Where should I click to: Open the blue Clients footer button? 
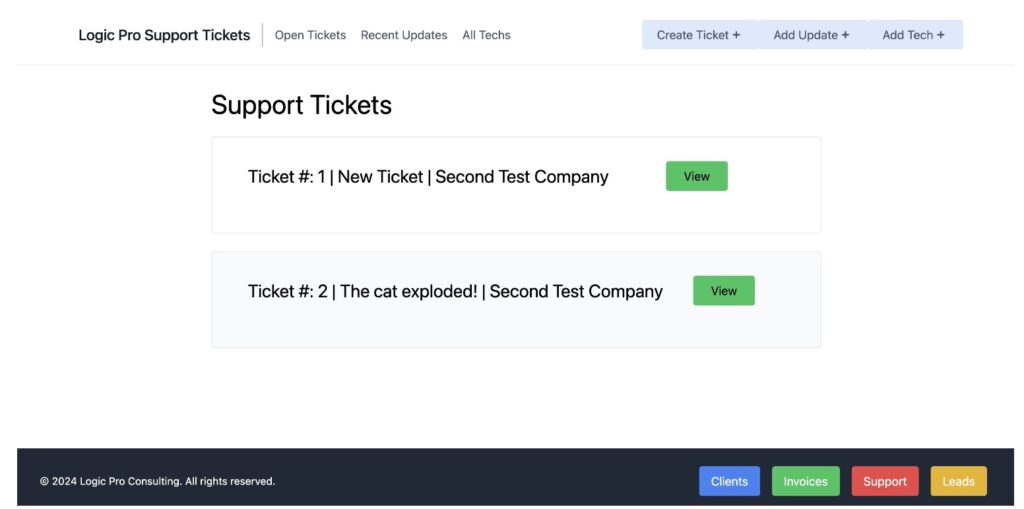click(x=729, y=482)
